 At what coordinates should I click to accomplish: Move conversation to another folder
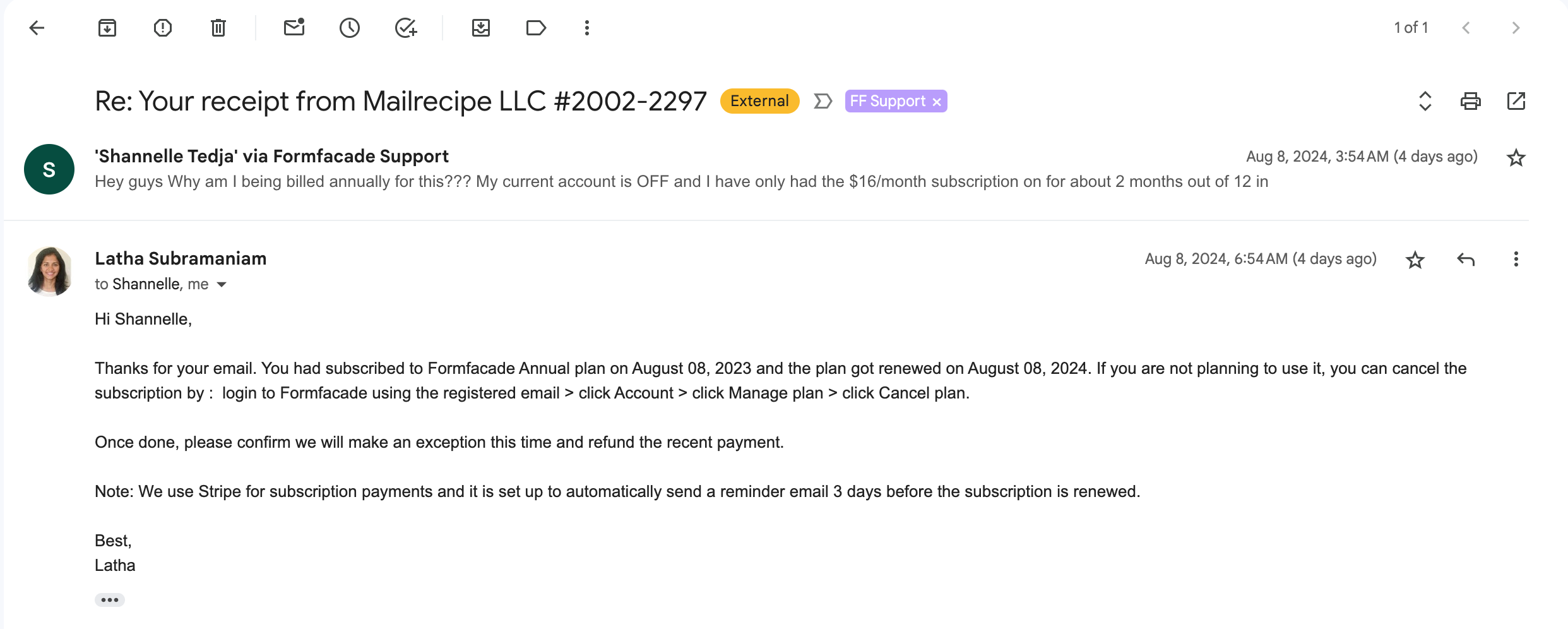[481, 28]
